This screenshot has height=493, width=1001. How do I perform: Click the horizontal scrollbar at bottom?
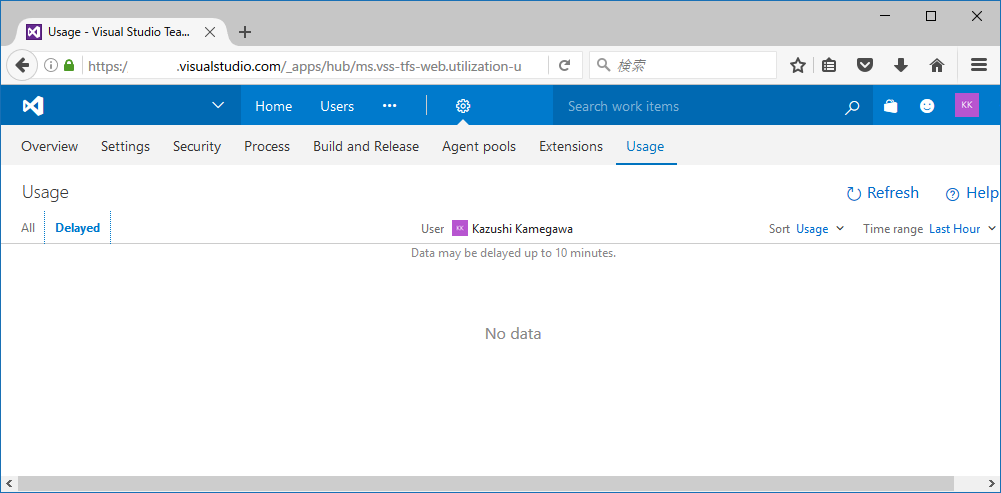point(484,483)
